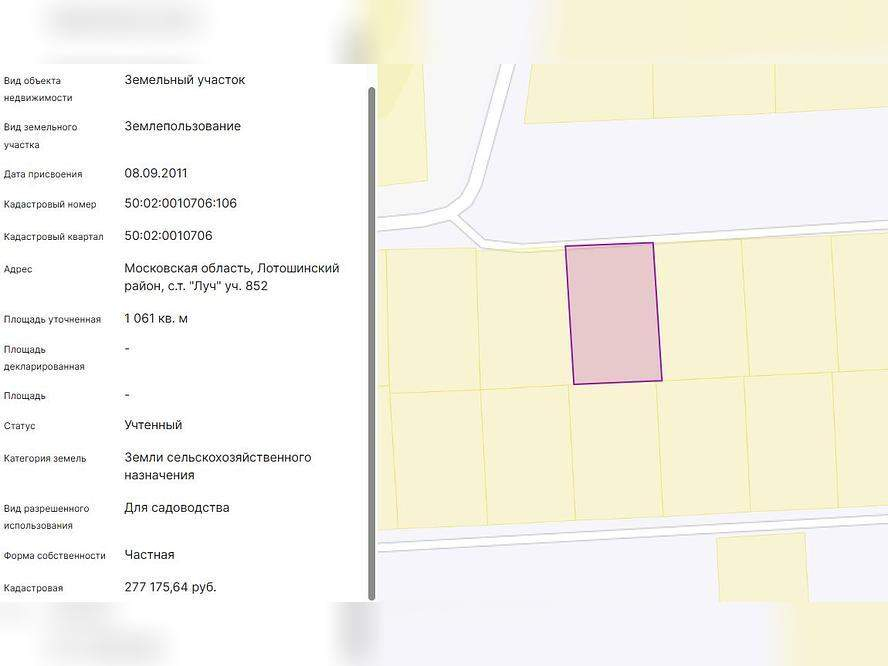
Task: Click the parcel directly left of the highlighted one
Action: click(523, 318)
